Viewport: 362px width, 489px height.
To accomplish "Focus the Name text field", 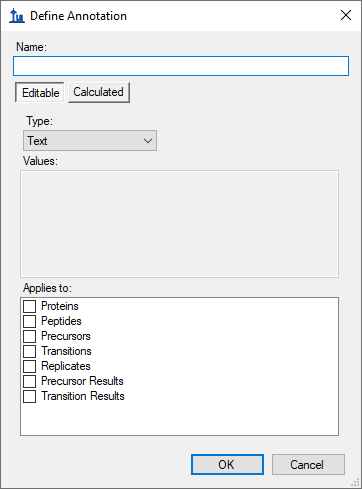I will point(181,66).
